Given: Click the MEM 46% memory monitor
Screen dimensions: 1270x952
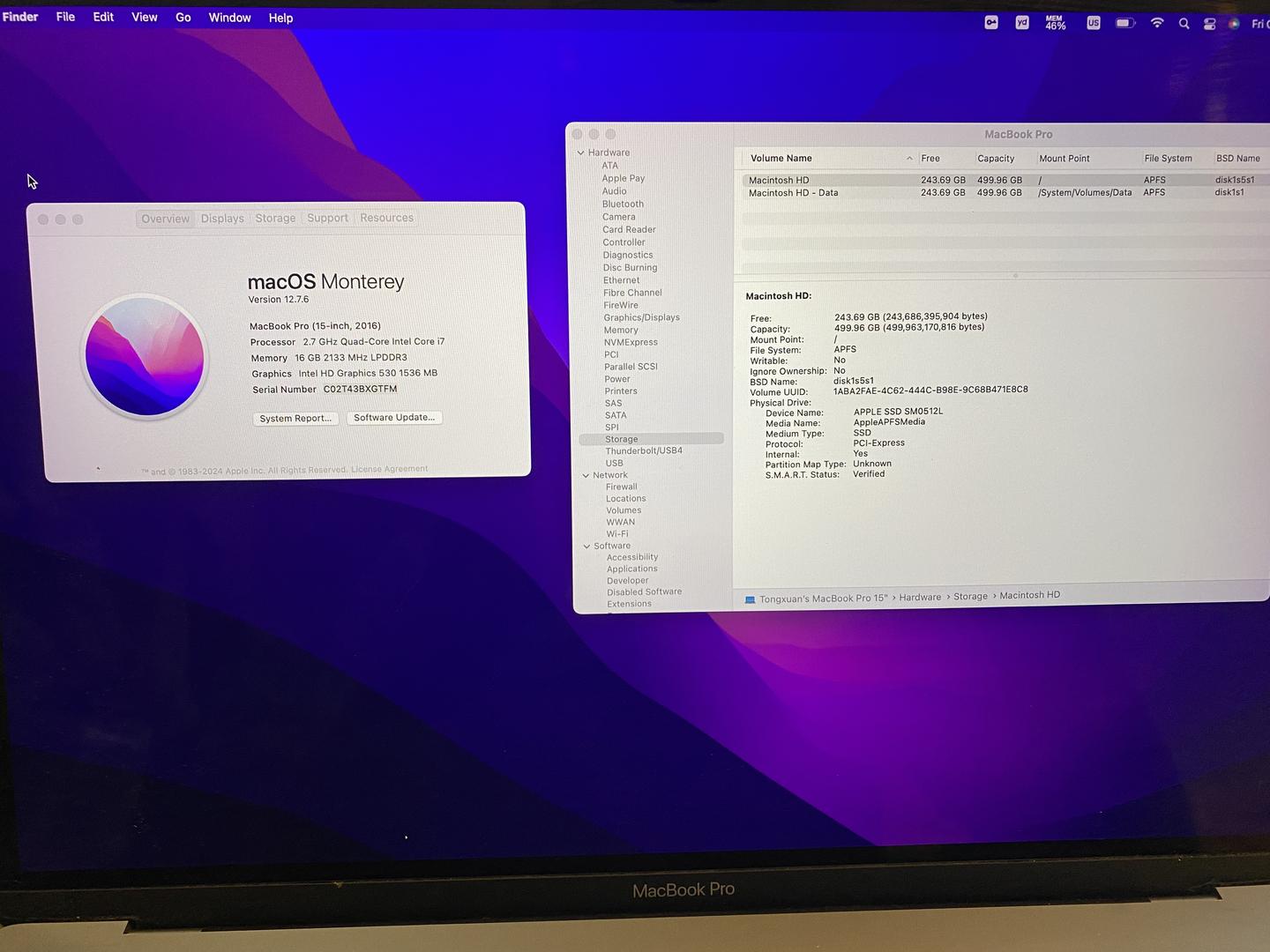Looking at the screenshot, I should [1055, 23].
